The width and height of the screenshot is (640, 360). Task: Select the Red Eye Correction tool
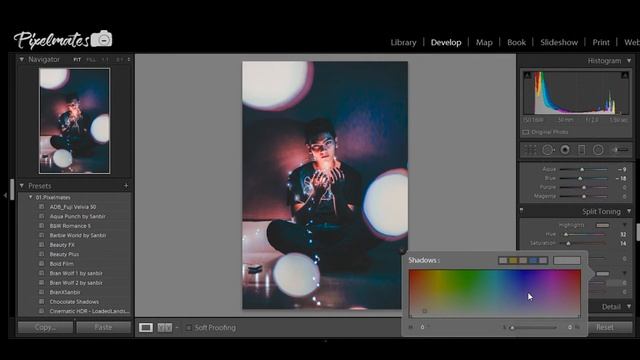tap(565, 150)
